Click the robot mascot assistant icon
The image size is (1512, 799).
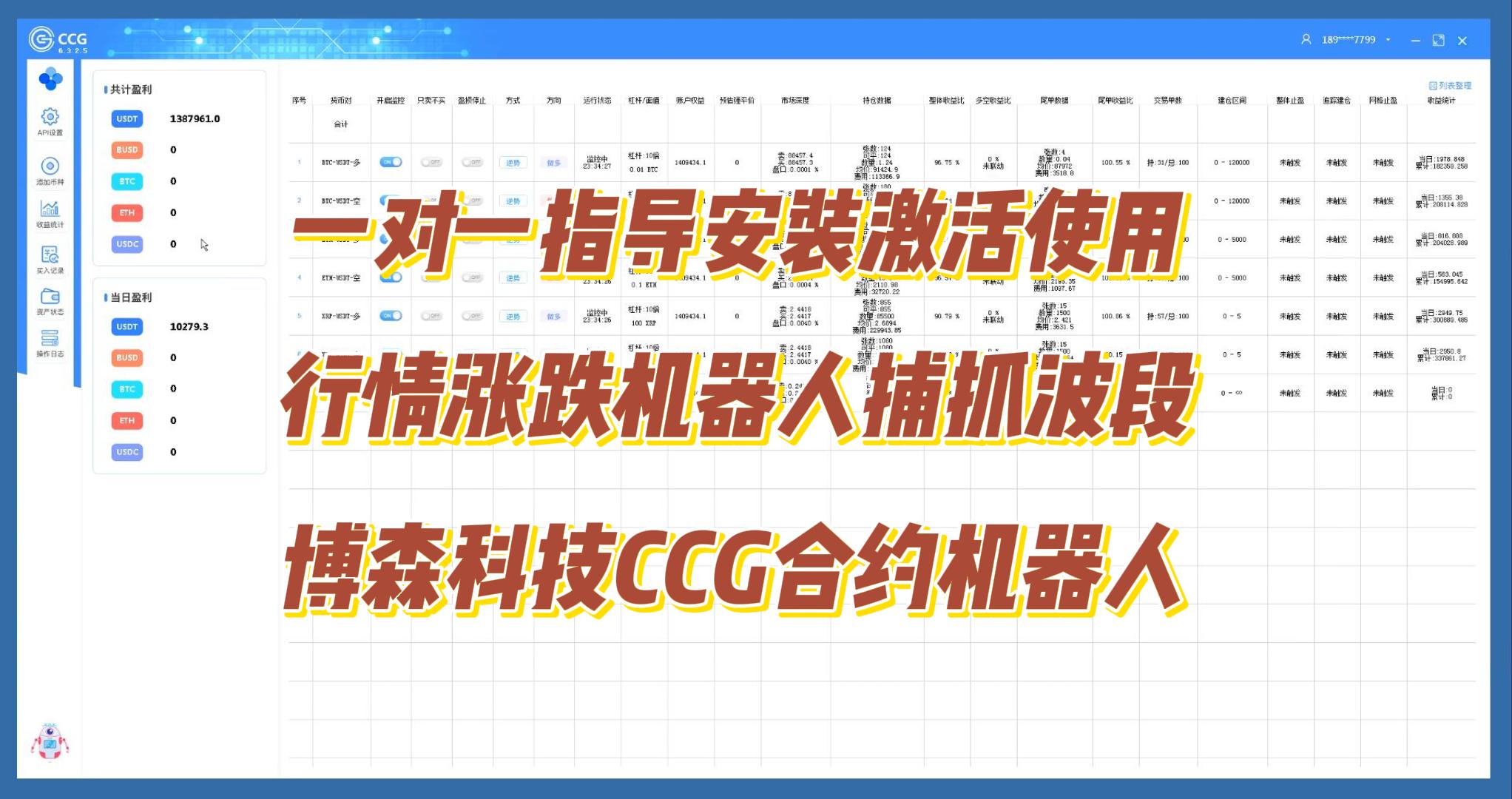point(50,742)
